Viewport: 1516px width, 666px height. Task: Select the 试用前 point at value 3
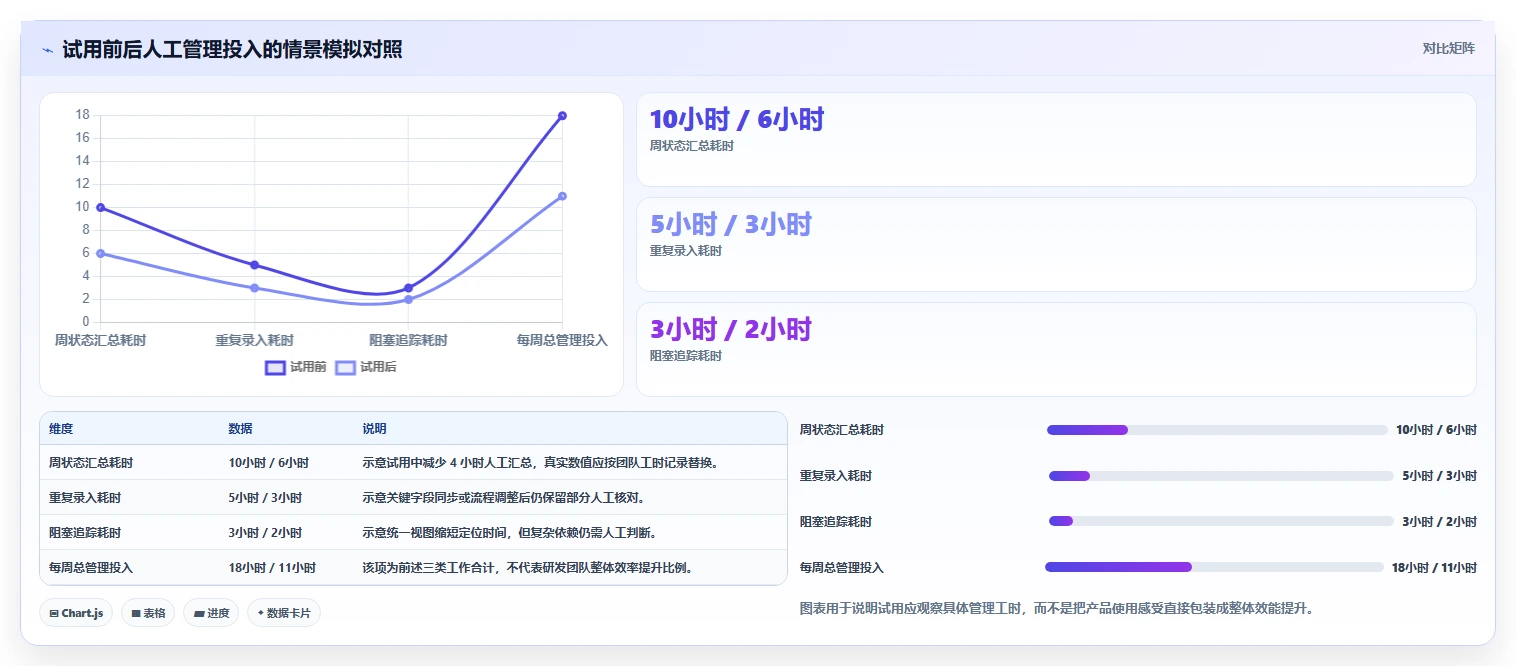click(x=408, y=288)
